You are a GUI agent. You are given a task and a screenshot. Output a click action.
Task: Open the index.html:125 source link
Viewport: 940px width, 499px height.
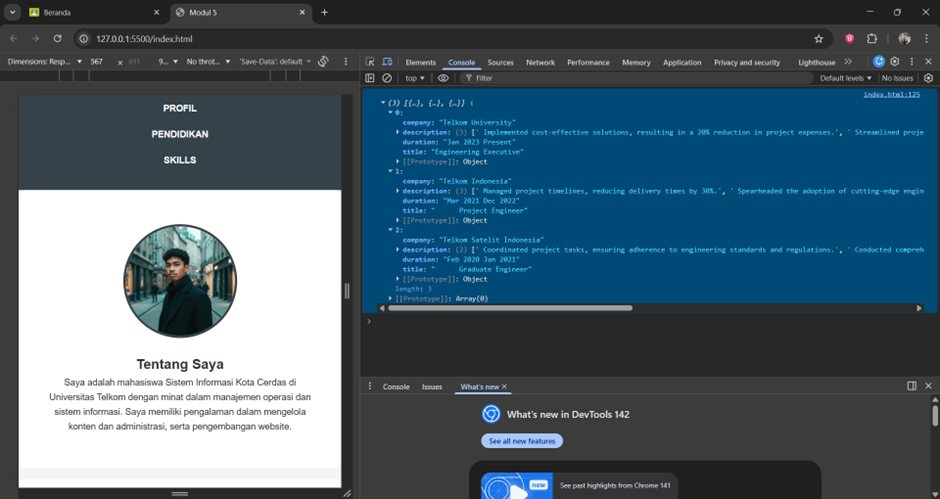coord(891,94)
